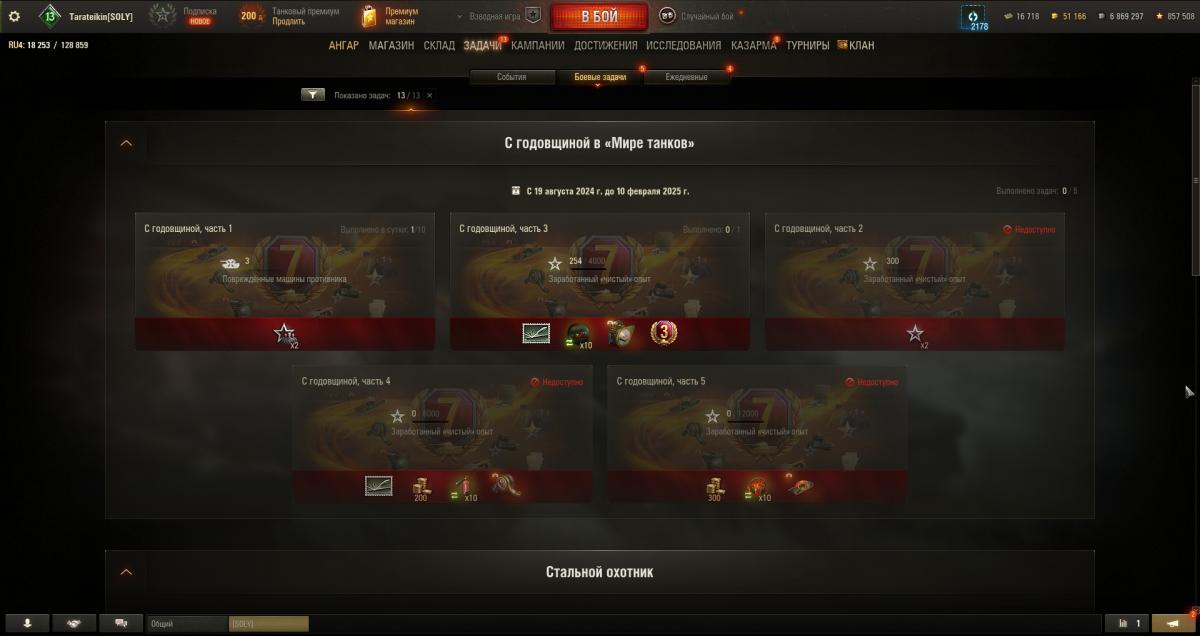Viewport: 1200px width, 636px height.
Task: Open the settings gear menu
Action: point(14,16)
